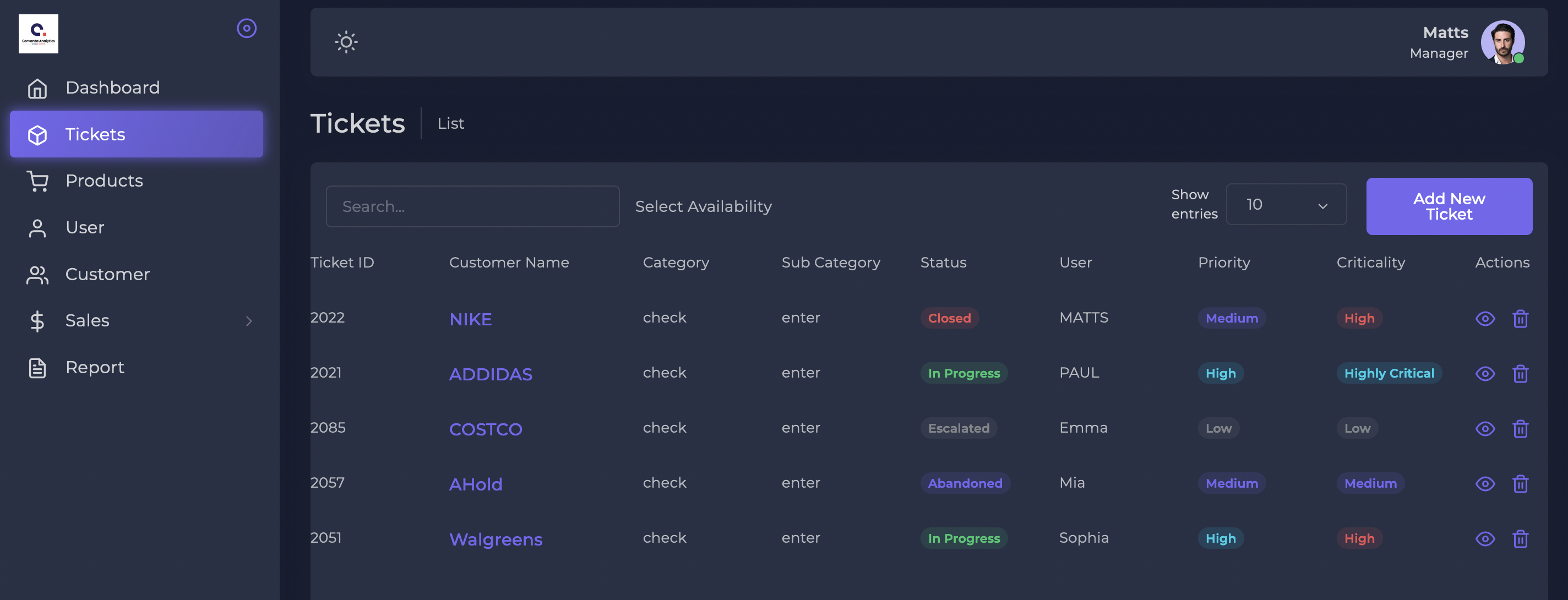Open the eye preview for COSTCO ticket
The image size is (1568, 600).
pyautogui.click(x=1485, y=428)
